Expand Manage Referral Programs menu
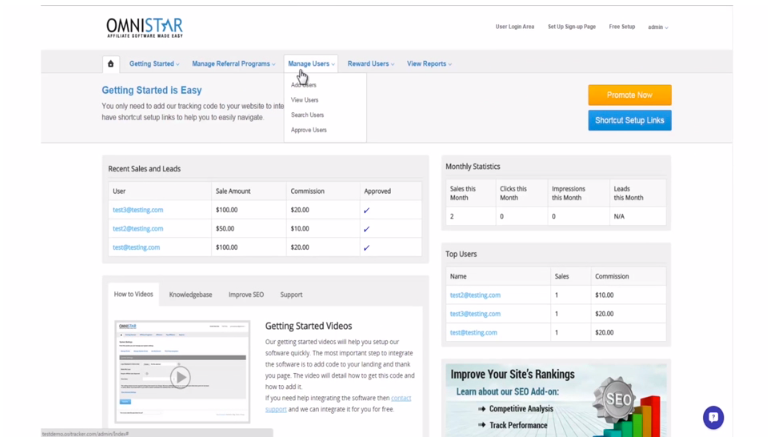This screenshot has height=448, width=768. coord(233,64)
